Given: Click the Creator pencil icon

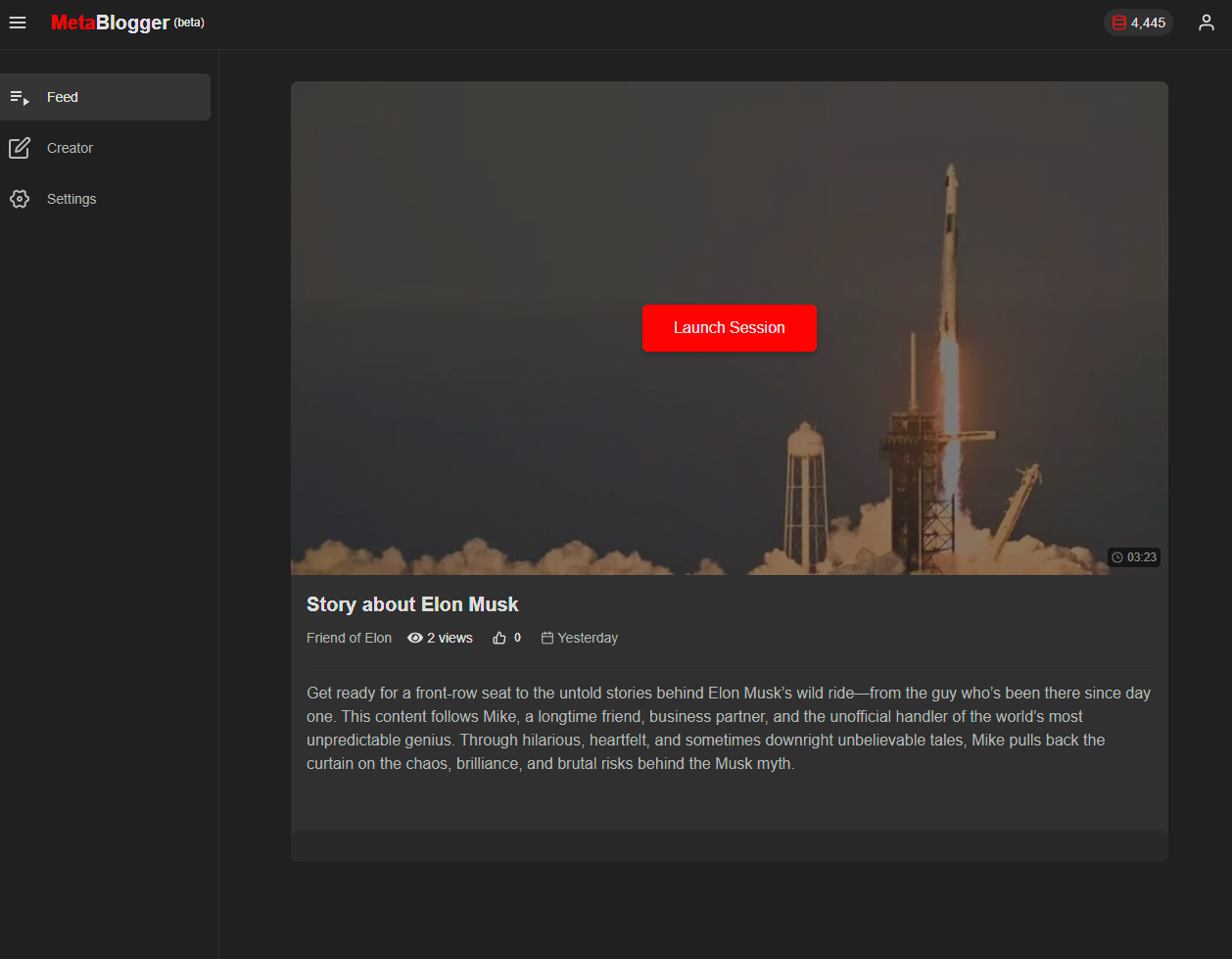Looking at the screenshot, I should pyautogui.click(x=20, y=148).
